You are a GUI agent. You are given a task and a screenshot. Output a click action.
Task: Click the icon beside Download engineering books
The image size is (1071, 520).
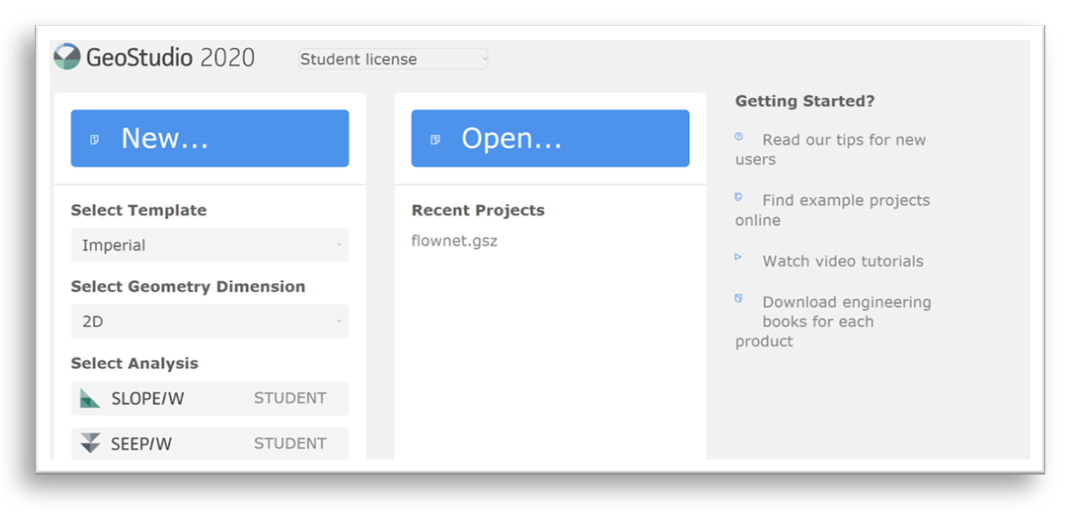[739, 299]
